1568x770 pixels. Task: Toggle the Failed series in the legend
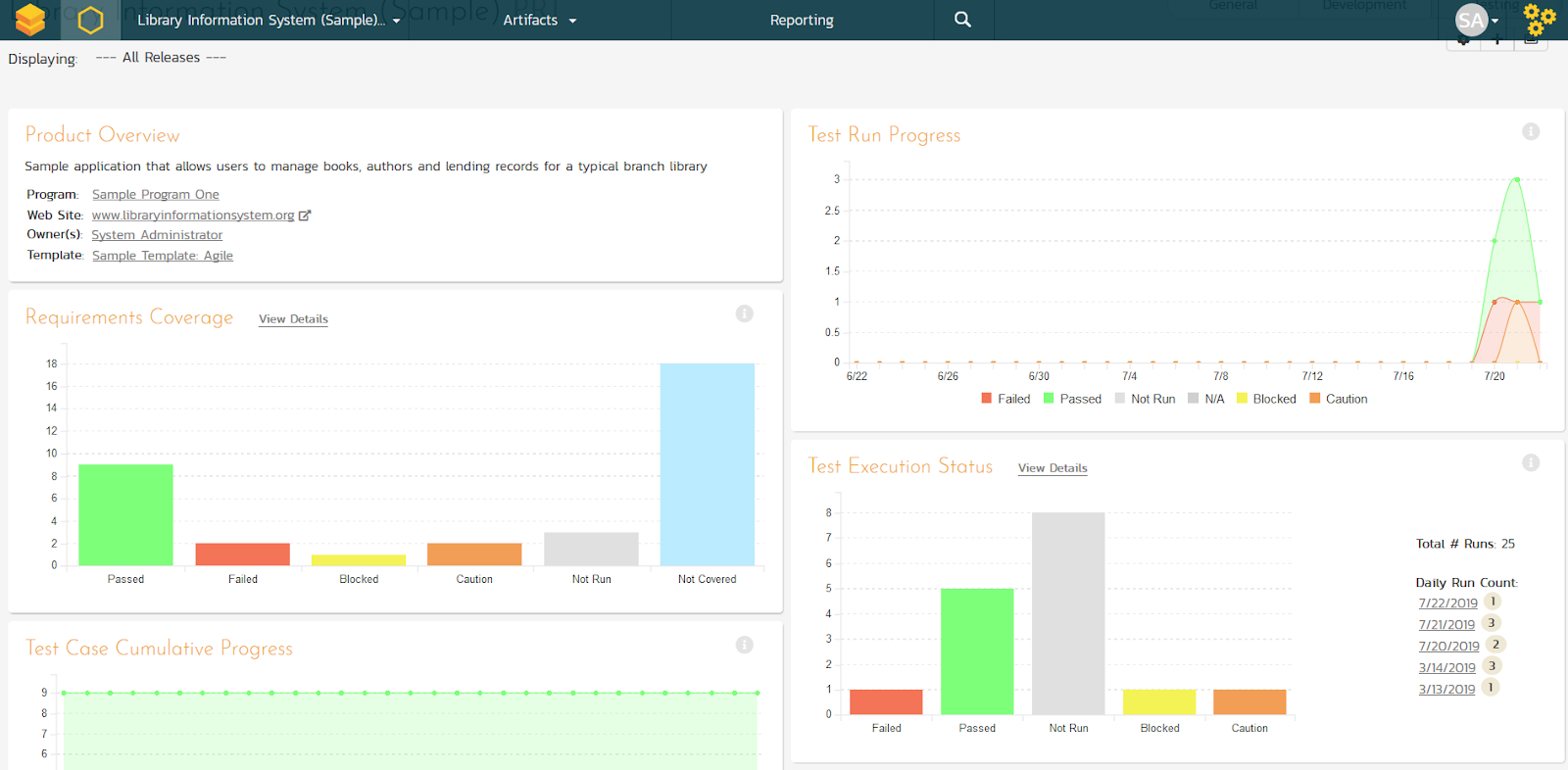[x=1005, y=399]
